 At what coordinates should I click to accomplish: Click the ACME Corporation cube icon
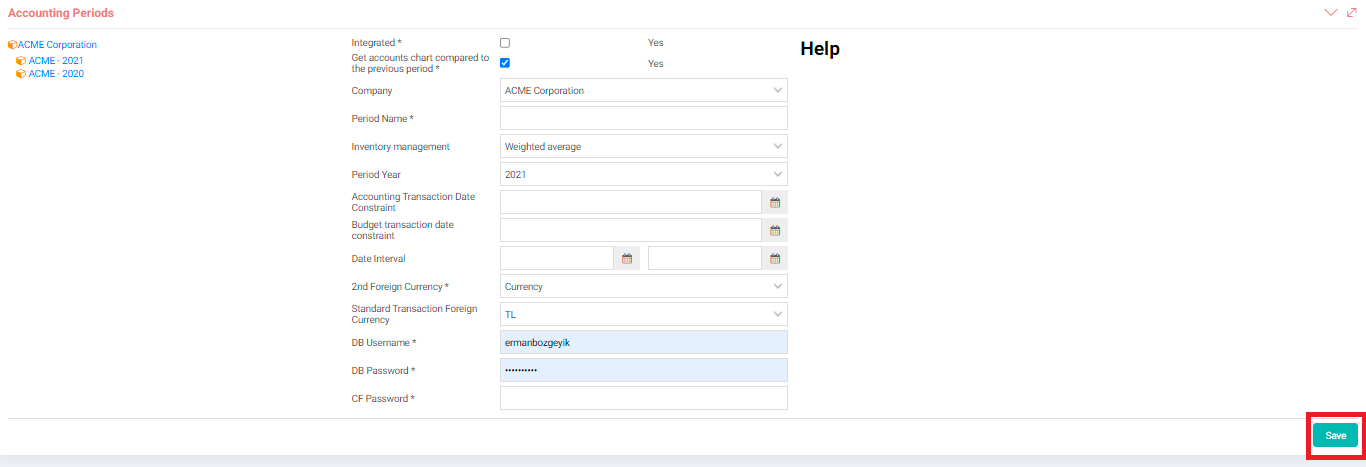(x=12, y=45)
